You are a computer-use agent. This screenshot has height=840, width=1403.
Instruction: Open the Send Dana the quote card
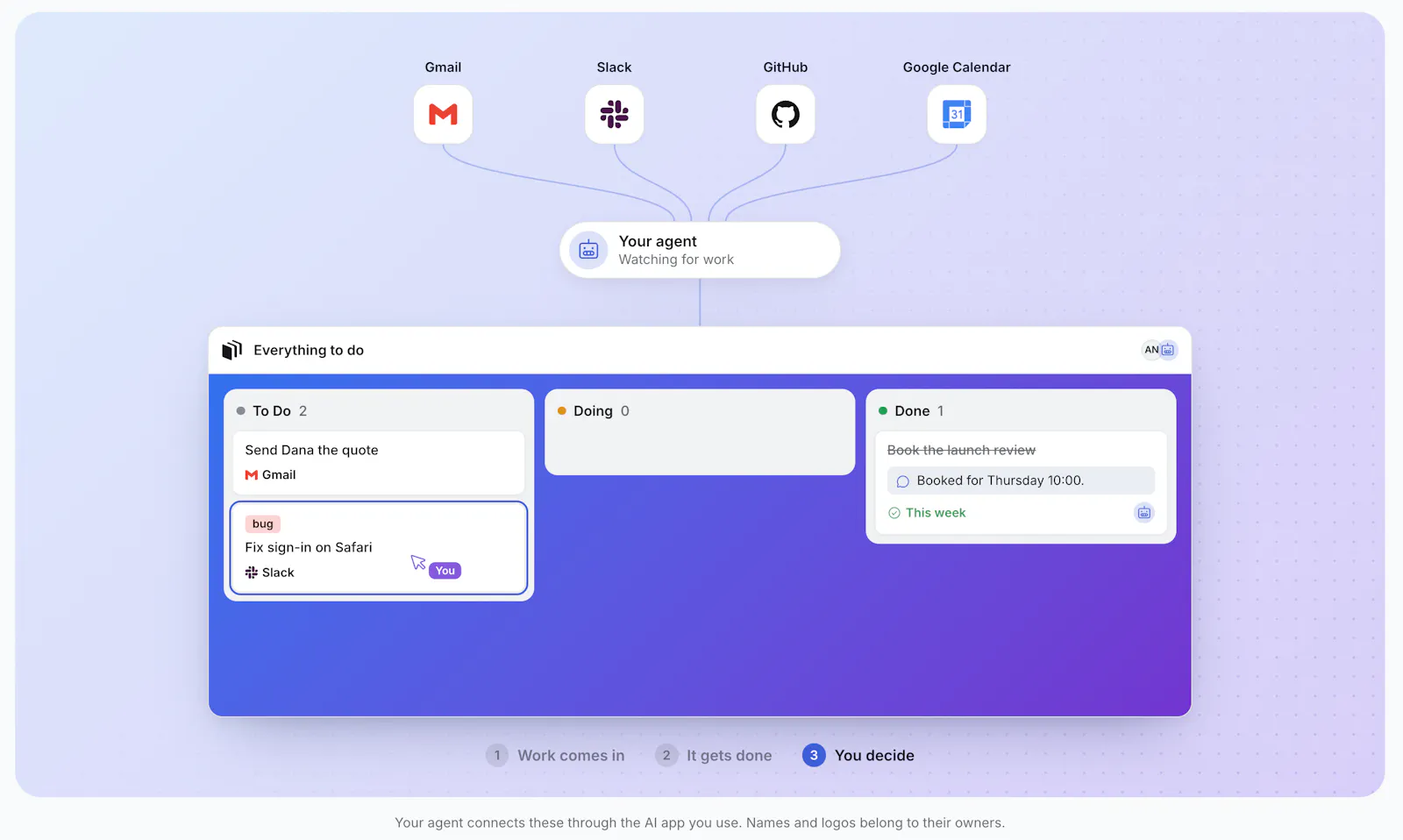tap(379, 462)
